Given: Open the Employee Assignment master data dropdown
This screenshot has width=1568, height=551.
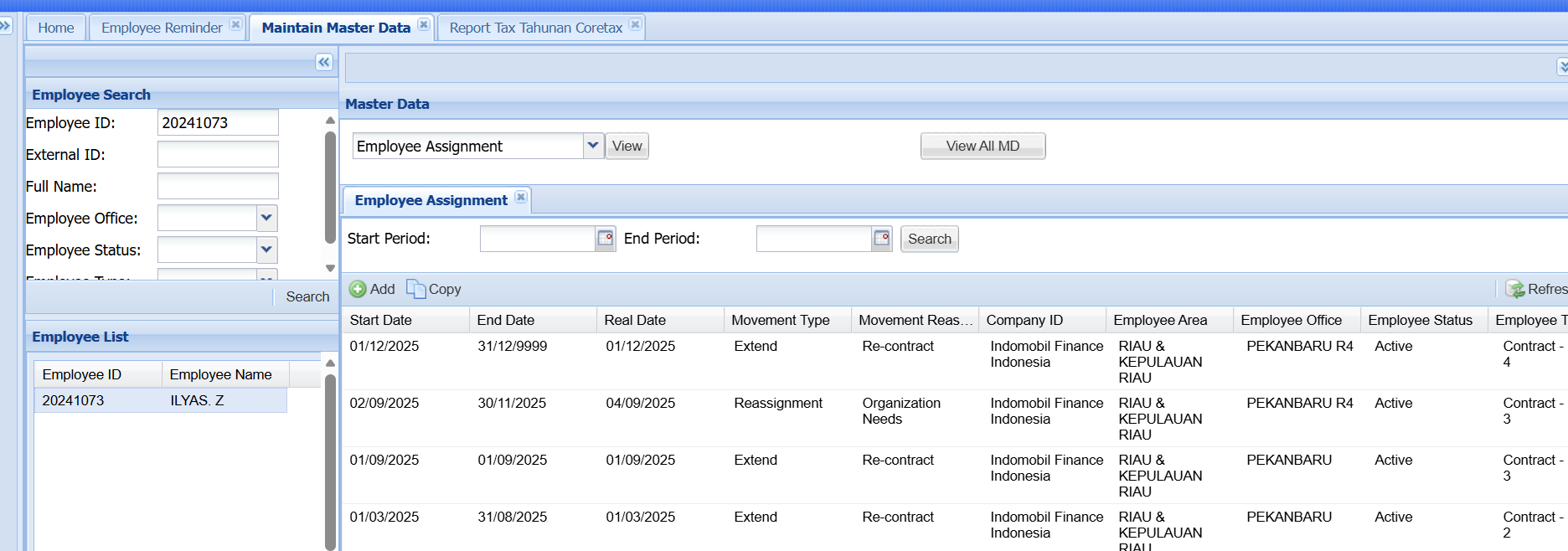Looking at the screenshot, I should click(593, 146).
